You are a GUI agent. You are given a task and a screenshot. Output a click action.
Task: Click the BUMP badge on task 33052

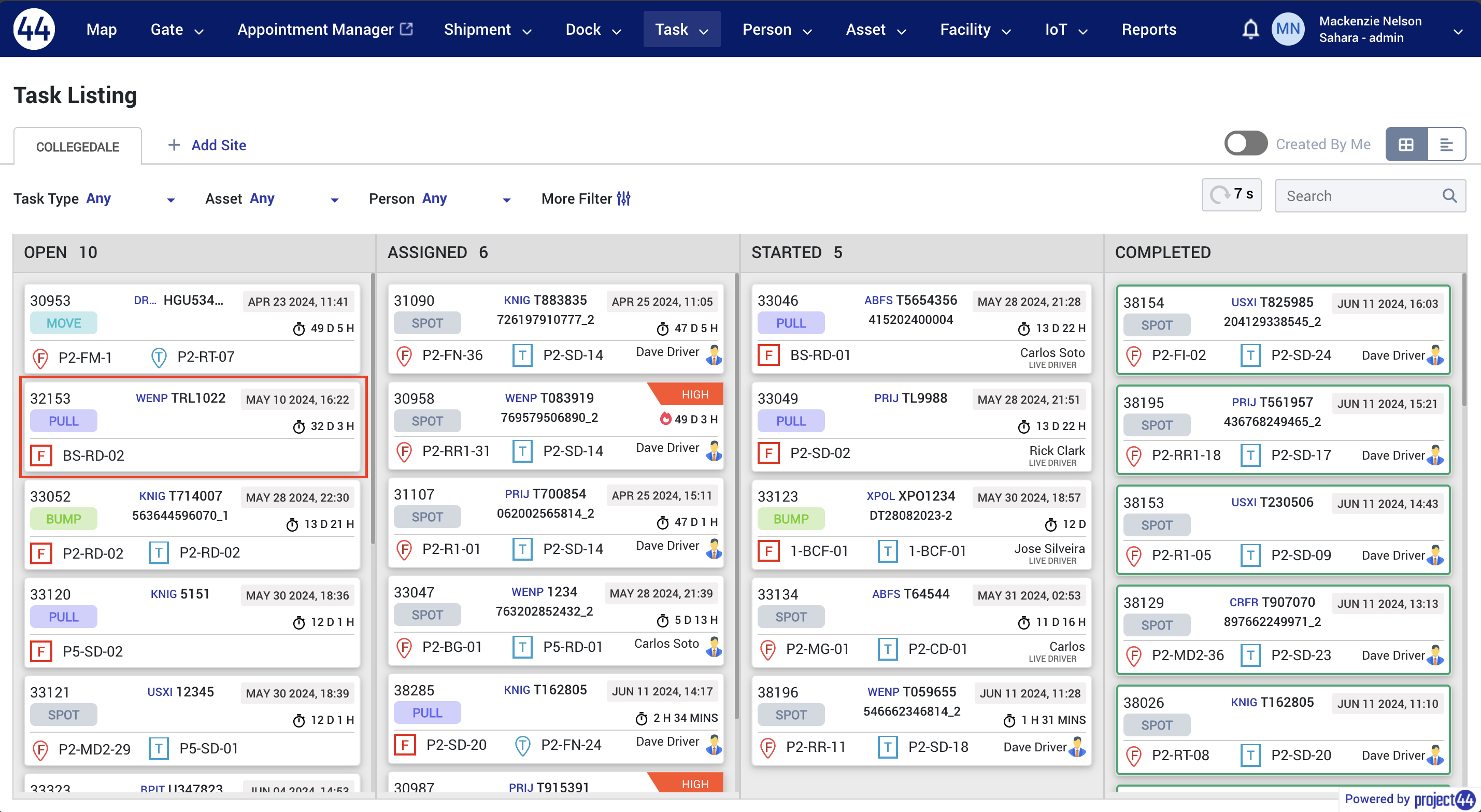pyautogui.click(x=63, y=519)
